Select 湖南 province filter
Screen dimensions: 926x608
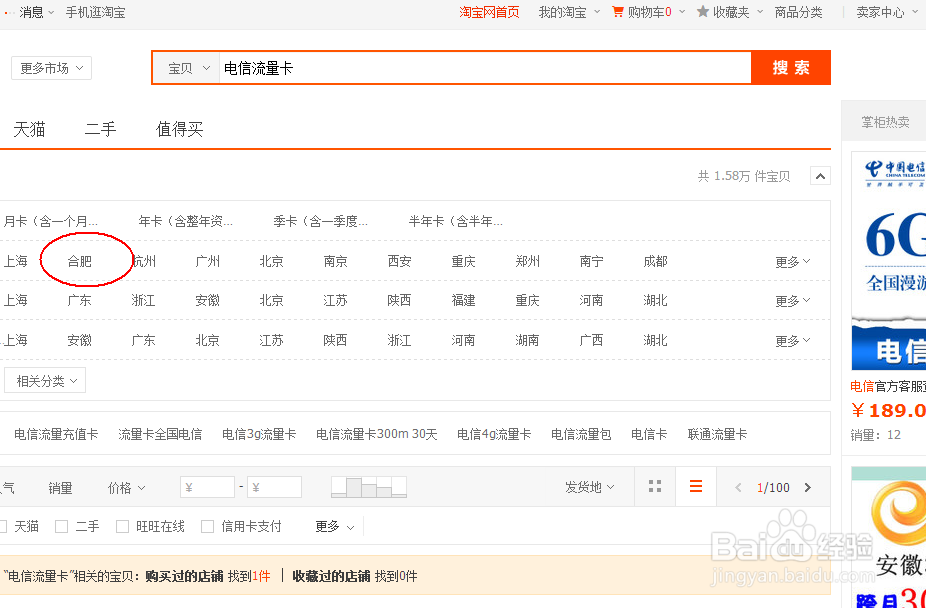(x=527, y=340)
